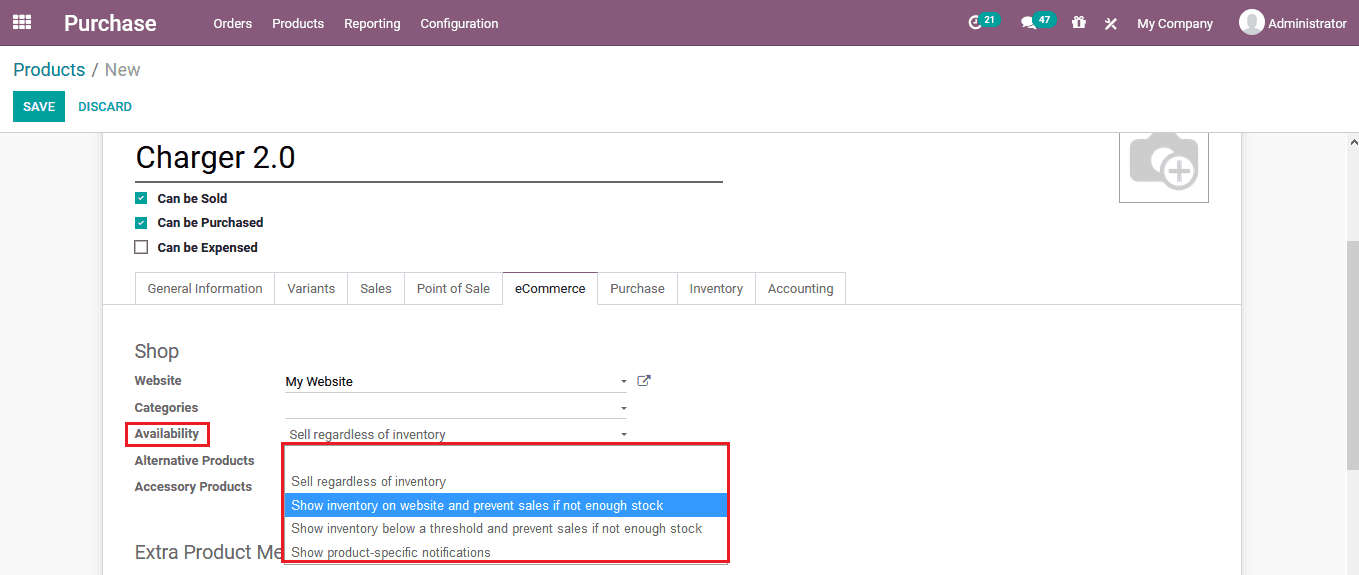Switch to General Information tab
This screenshot has height=575, width=1359.
(x=205, y=288)
